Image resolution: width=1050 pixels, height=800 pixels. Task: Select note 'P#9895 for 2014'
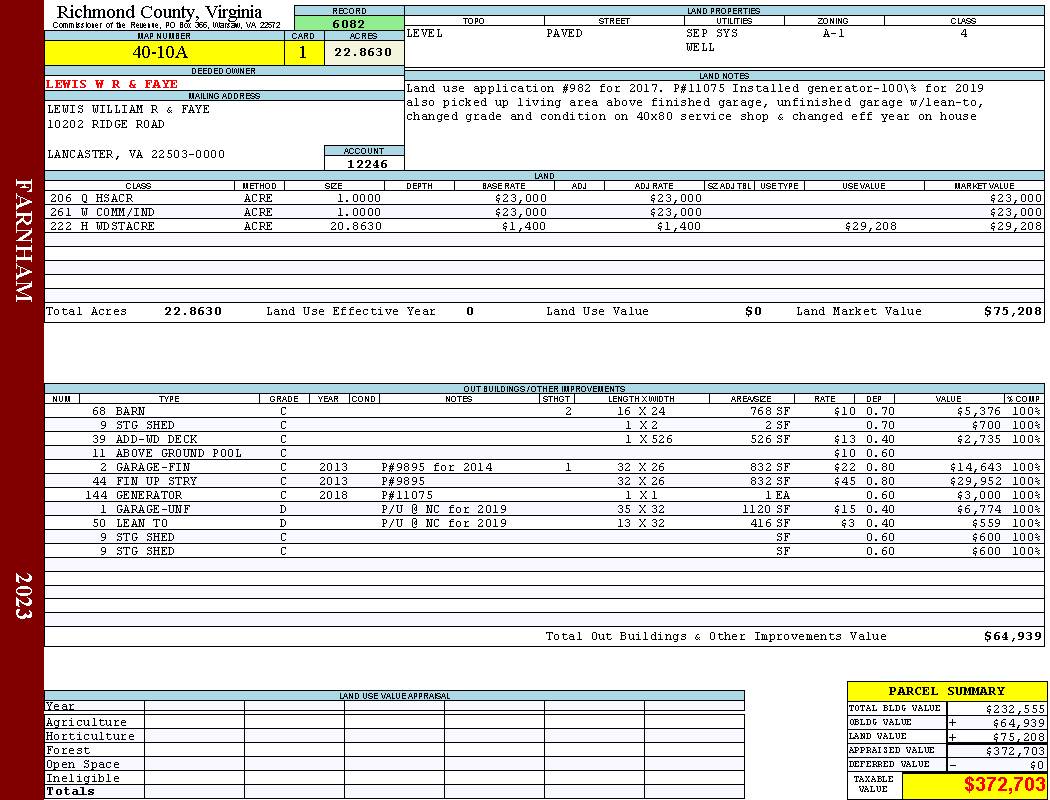pyautogui.click(x=437, y=467)
